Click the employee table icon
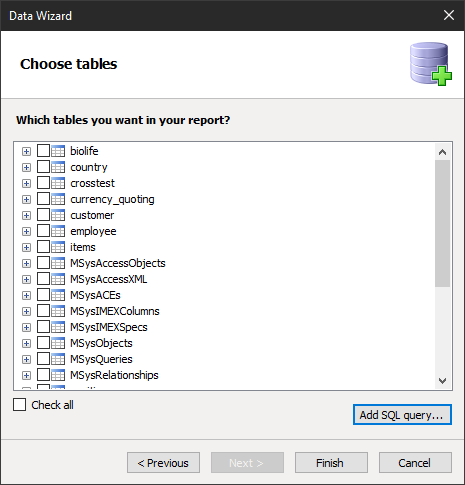This screenshot has height=485, width=465. [58, 231]
